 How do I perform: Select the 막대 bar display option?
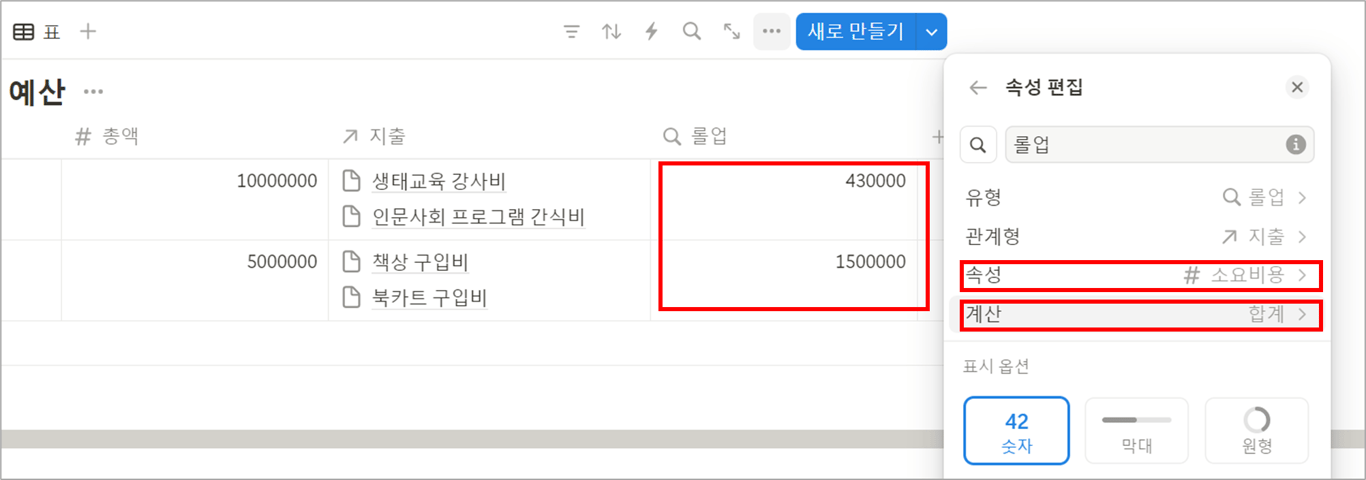click(x=1137, y=431)
